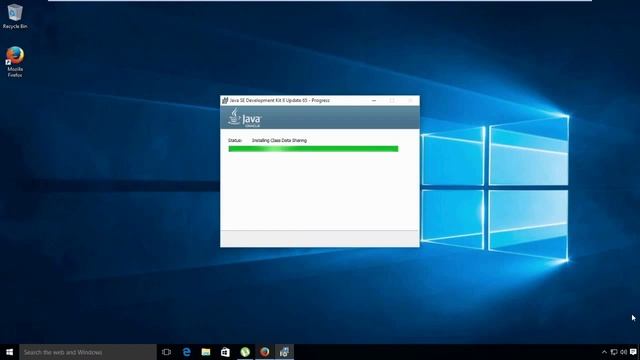Minimize the Java installer window
640x360 pixels.
click(x=374, y=100)
